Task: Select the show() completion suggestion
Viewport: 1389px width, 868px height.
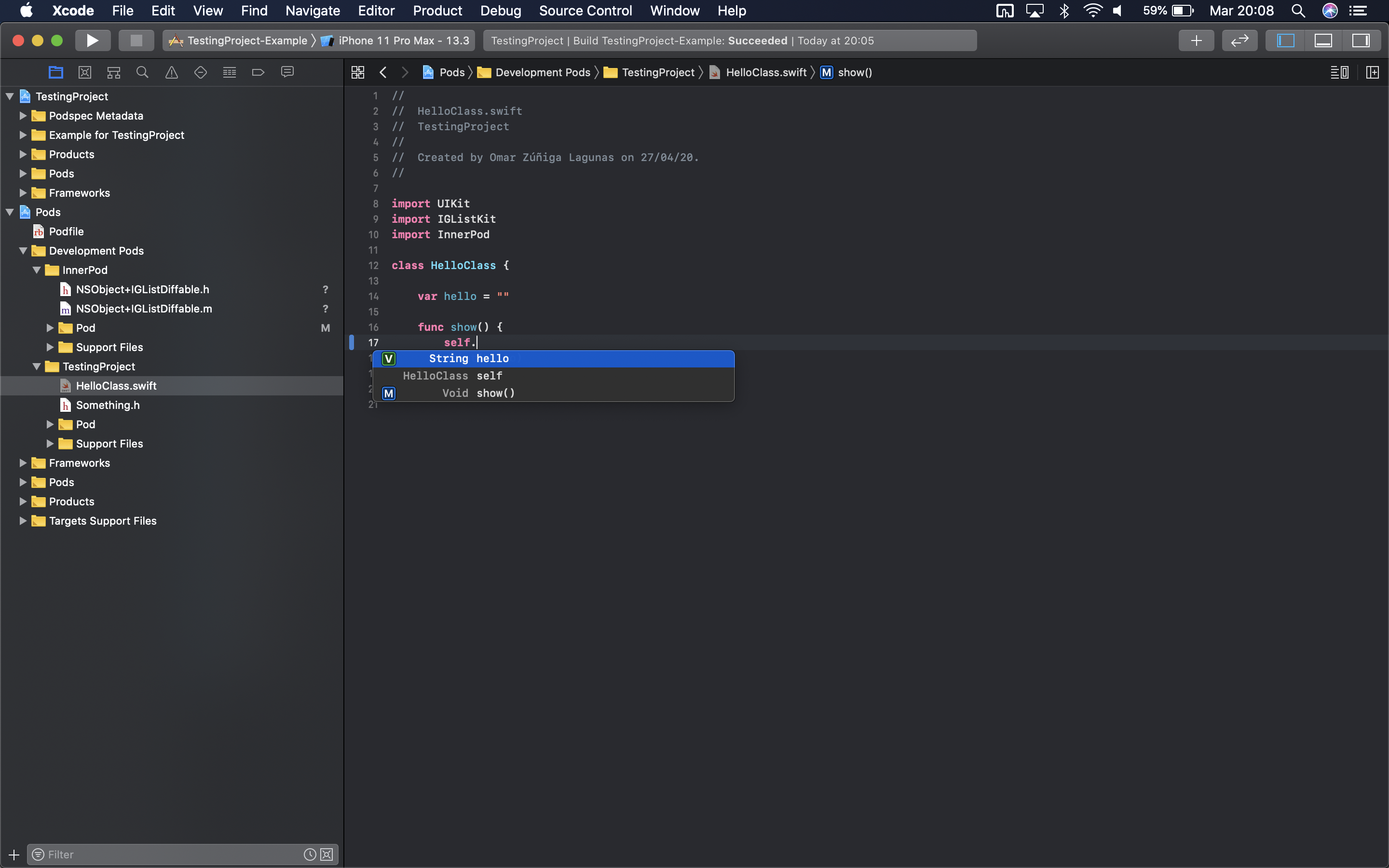Action: [495, 393]
